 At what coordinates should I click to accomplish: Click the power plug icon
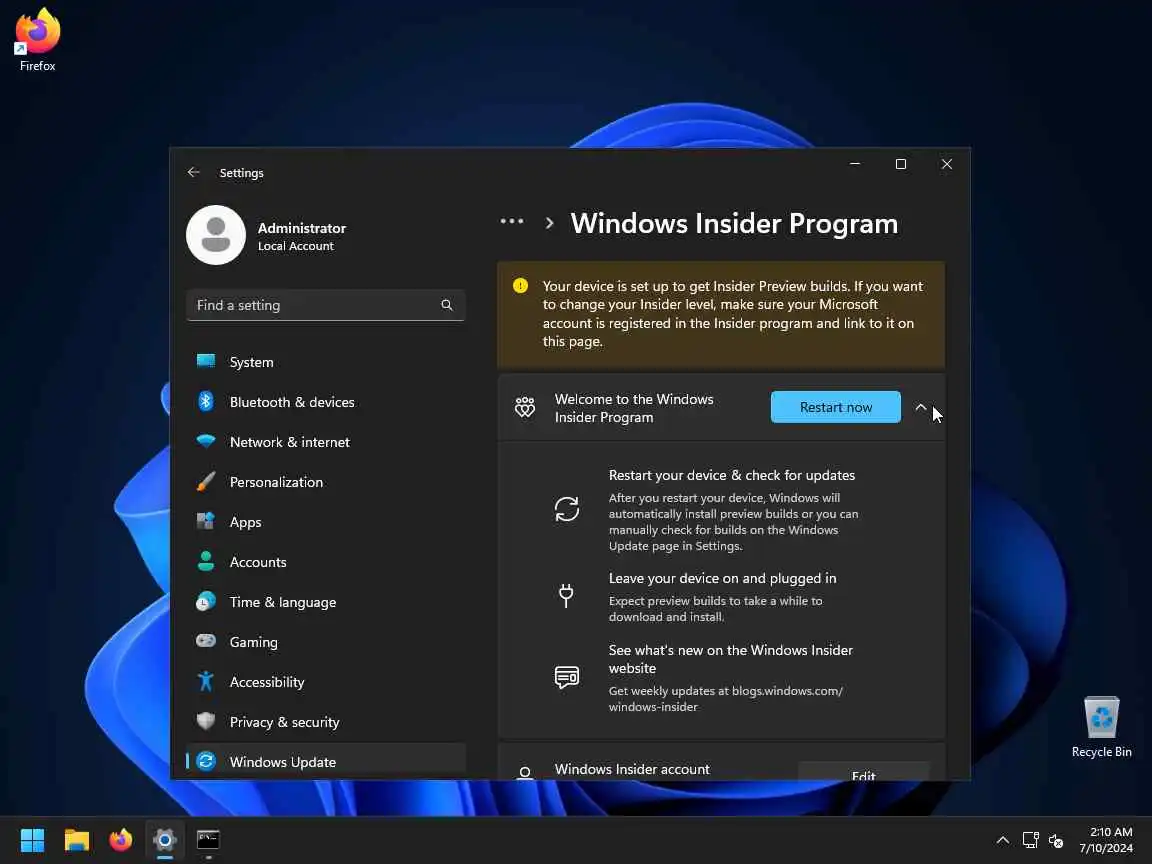[566, 595]
